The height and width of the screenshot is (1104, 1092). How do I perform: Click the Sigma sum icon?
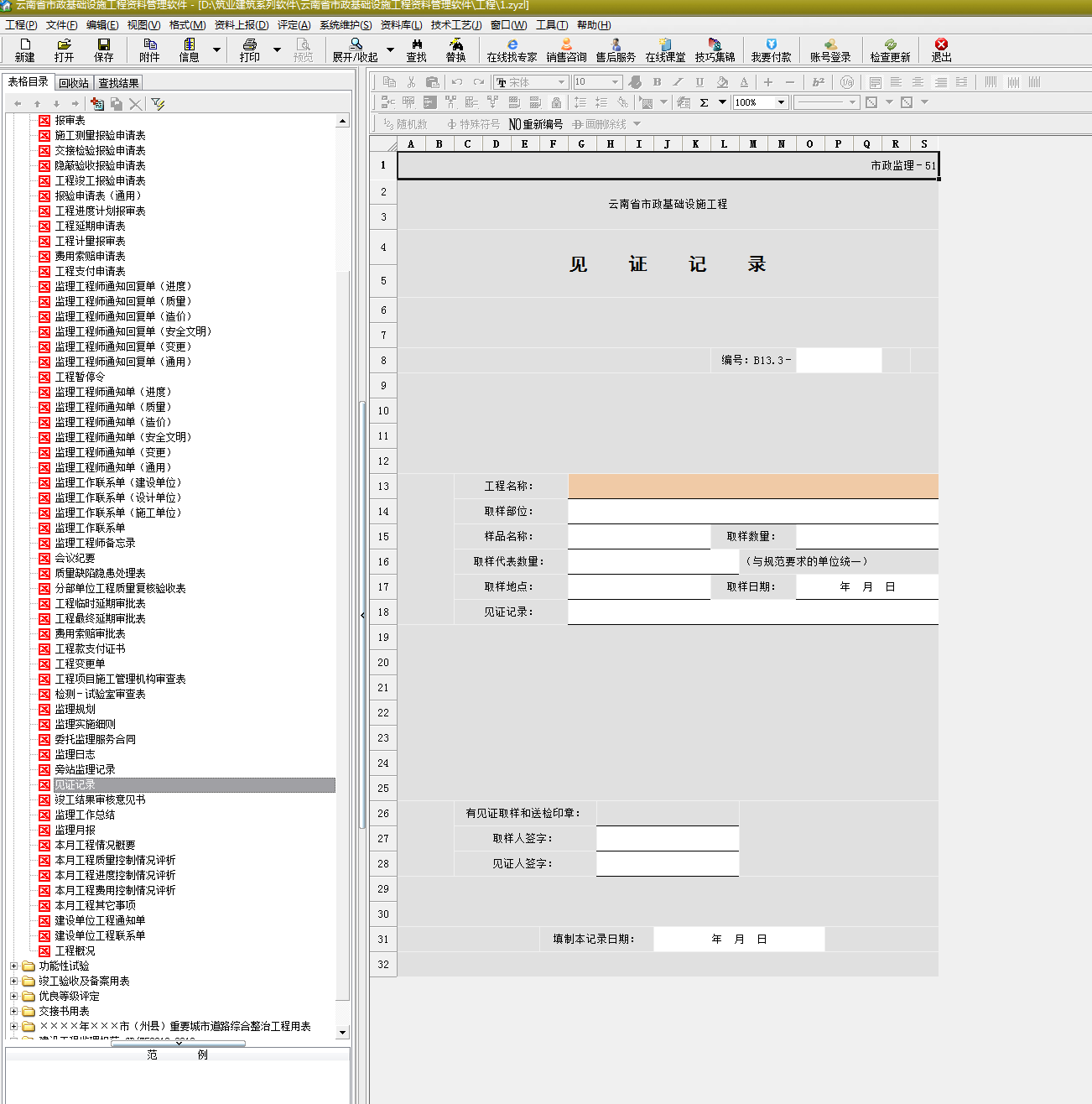click(x=704, y=102)
